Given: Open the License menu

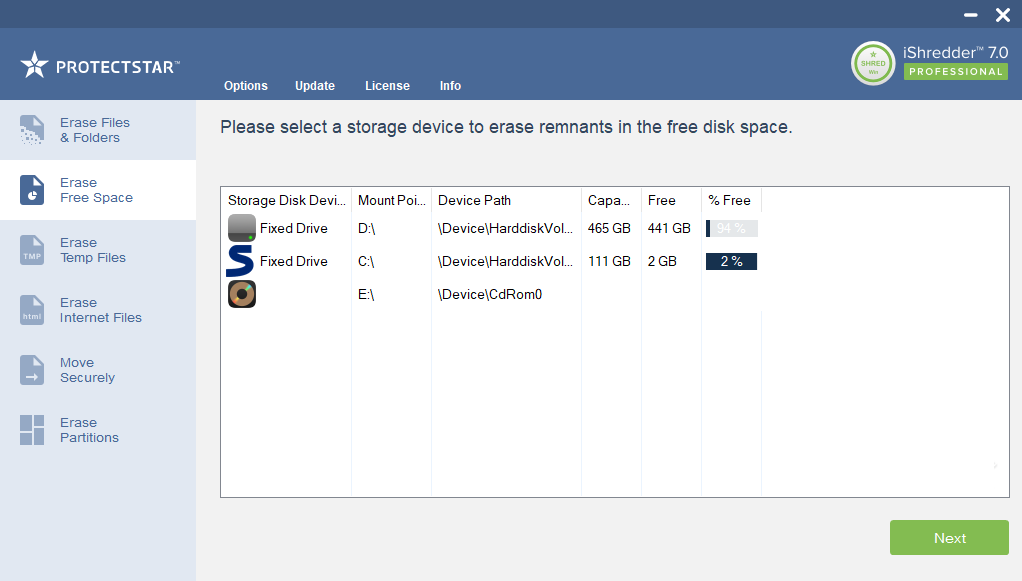Looking at the screenshot, I should (x=387, y=86).
